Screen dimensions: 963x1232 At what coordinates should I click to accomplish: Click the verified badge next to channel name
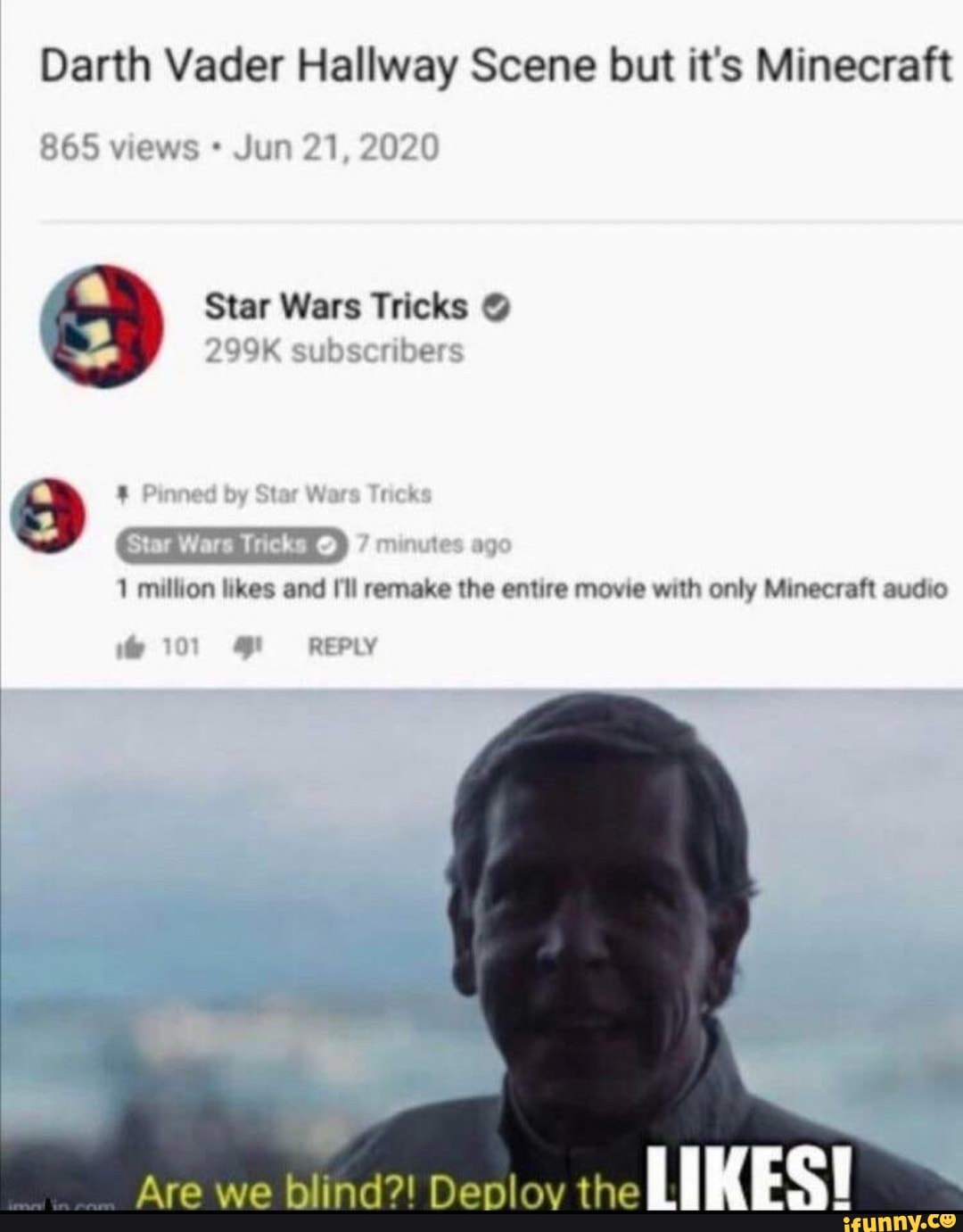[x=497, y=308]
